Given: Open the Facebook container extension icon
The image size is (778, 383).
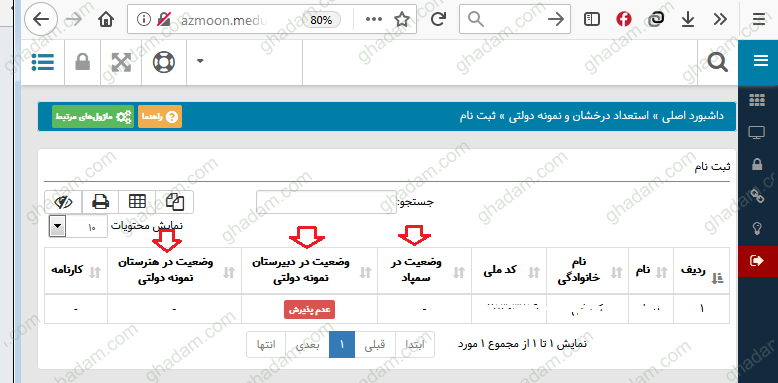Looking at the screenshot, I should click(x=624, y=19).
